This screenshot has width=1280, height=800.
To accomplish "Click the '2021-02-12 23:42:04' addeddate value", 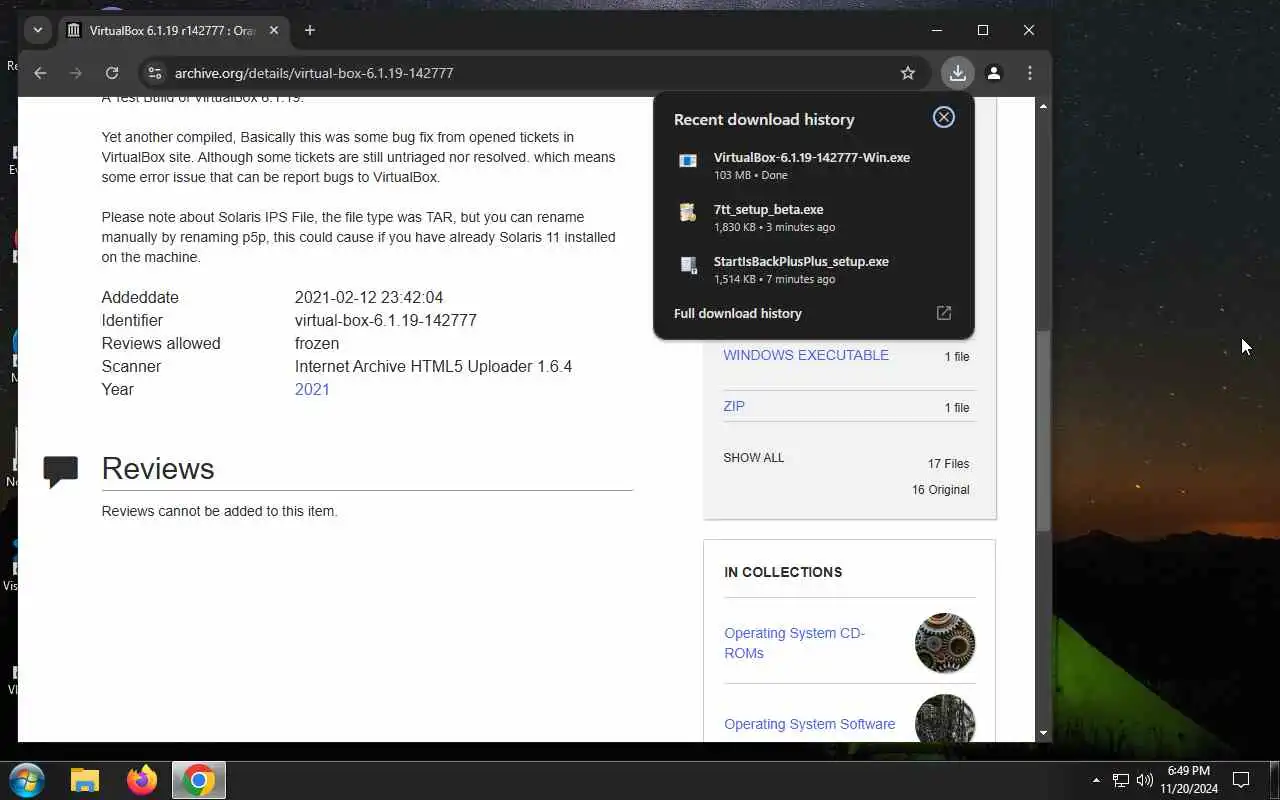I will tap(368, 297).
